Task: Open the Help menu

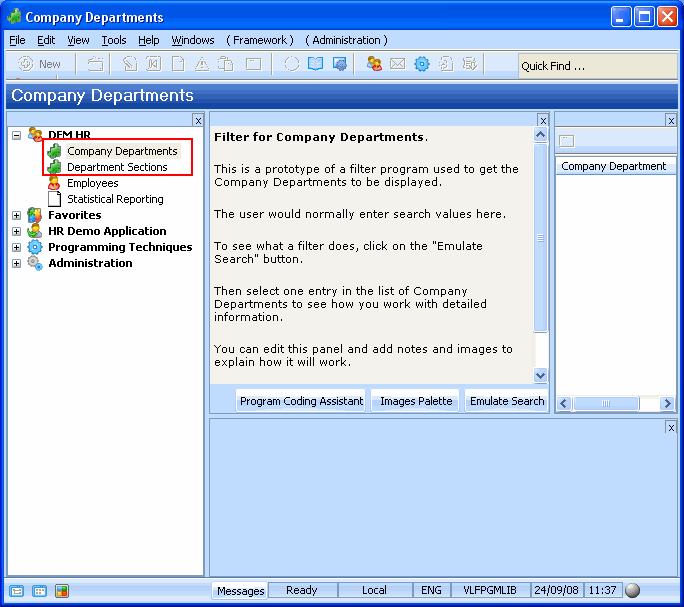Action: click(x=149, y=40)
